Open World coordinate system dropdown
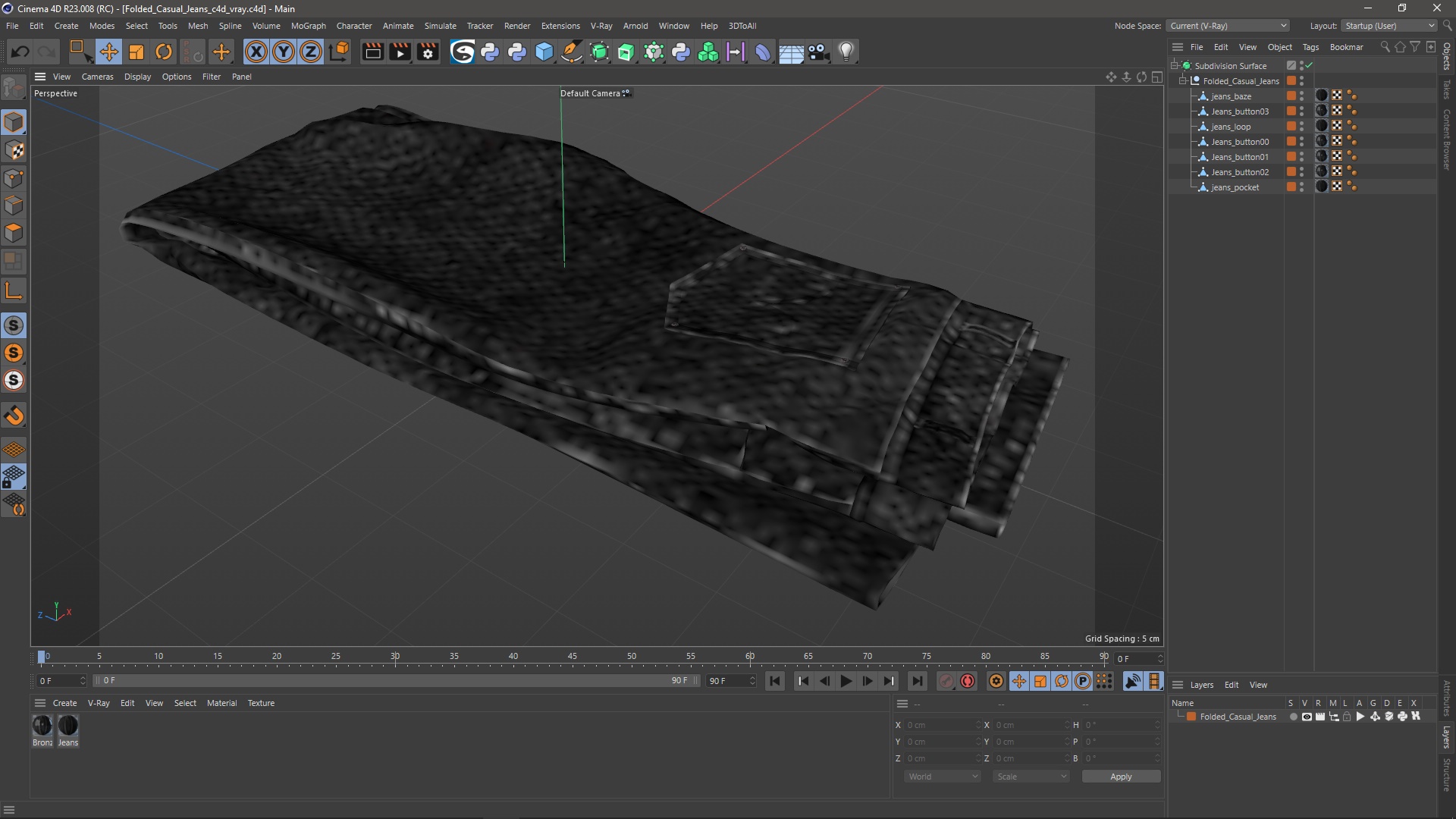This screenshot has height=819, width=1456. coord(943,777)
